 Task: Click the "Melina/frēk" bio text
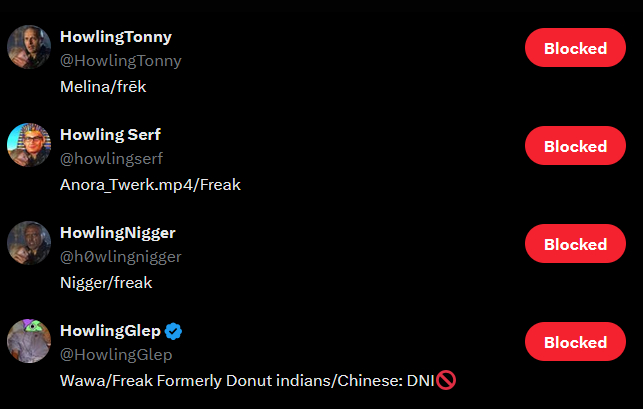(103, 86)
